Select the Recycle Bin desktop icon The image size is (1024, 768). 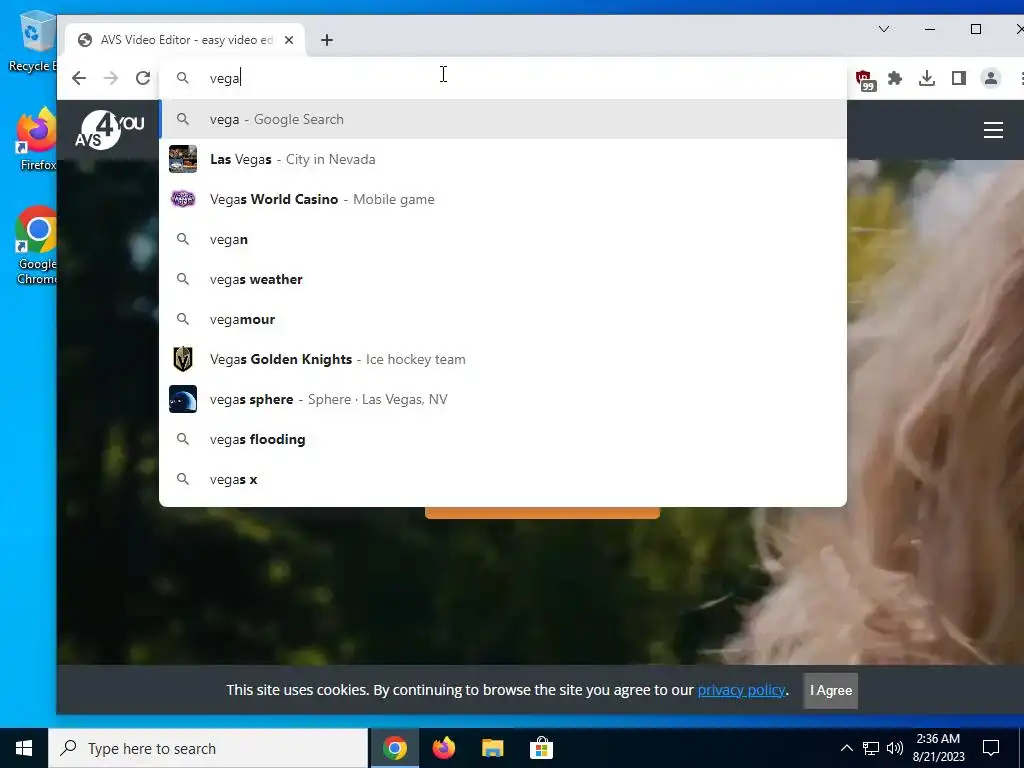33,40
